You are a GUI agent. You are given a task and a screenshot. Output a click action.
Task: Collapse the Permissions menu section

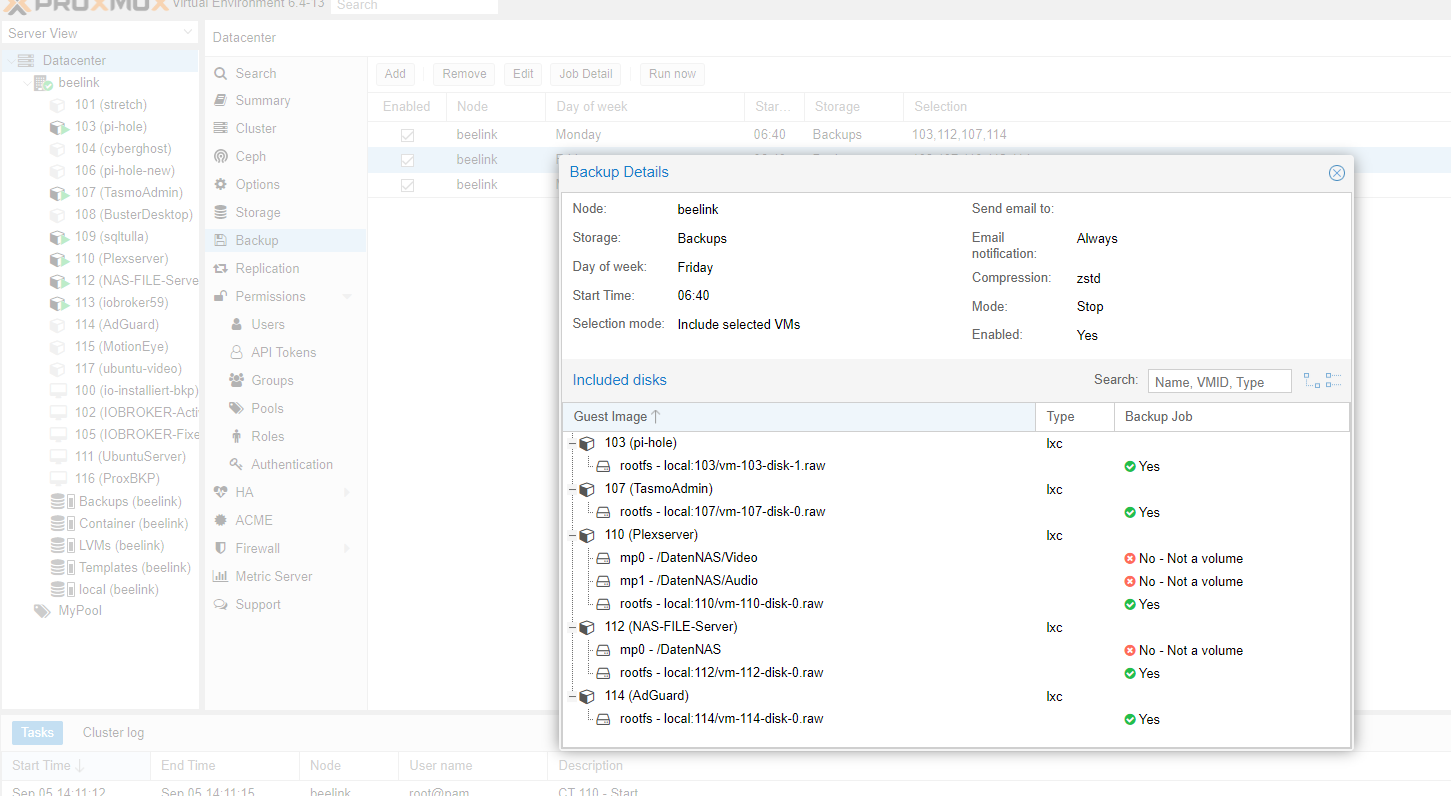[347, 297]
